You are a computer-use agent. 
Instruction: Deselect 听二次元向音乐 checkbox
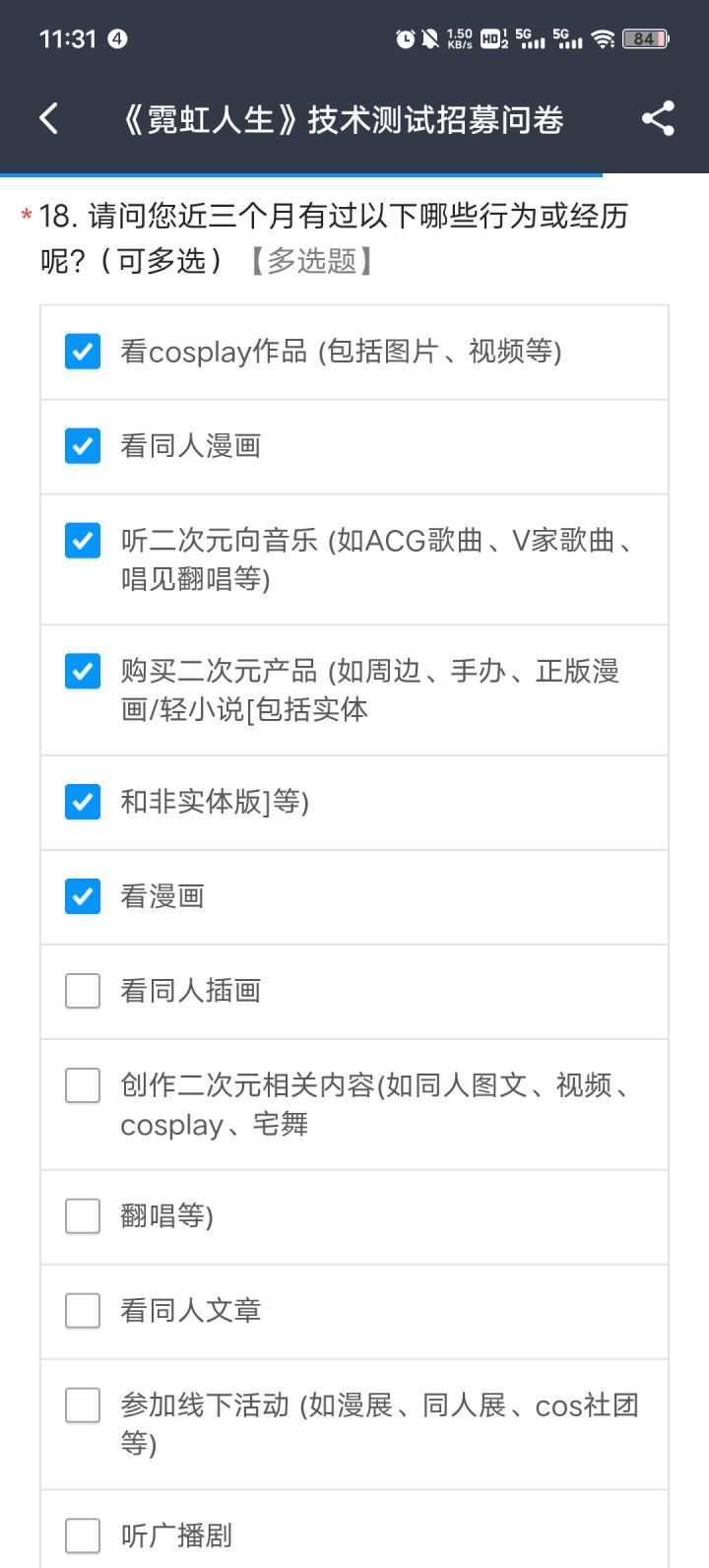pyautogui.click(x=83, y=541)
